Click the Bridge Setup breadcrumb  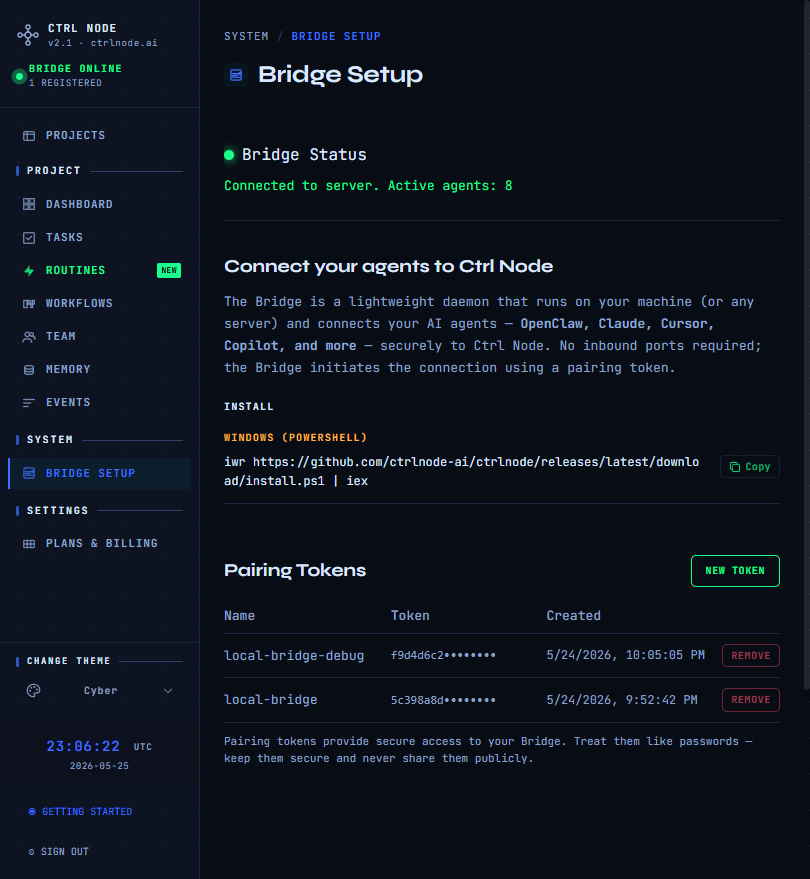point(336,36)
